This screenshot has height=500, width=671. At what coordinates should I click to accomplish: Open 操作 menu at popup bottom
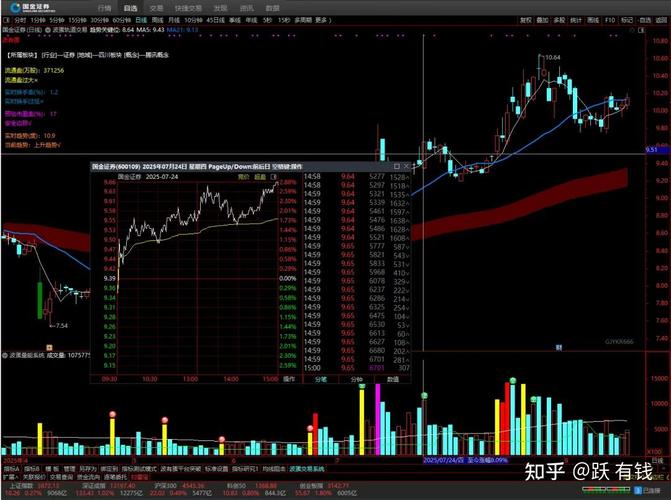tap(289, 380)
